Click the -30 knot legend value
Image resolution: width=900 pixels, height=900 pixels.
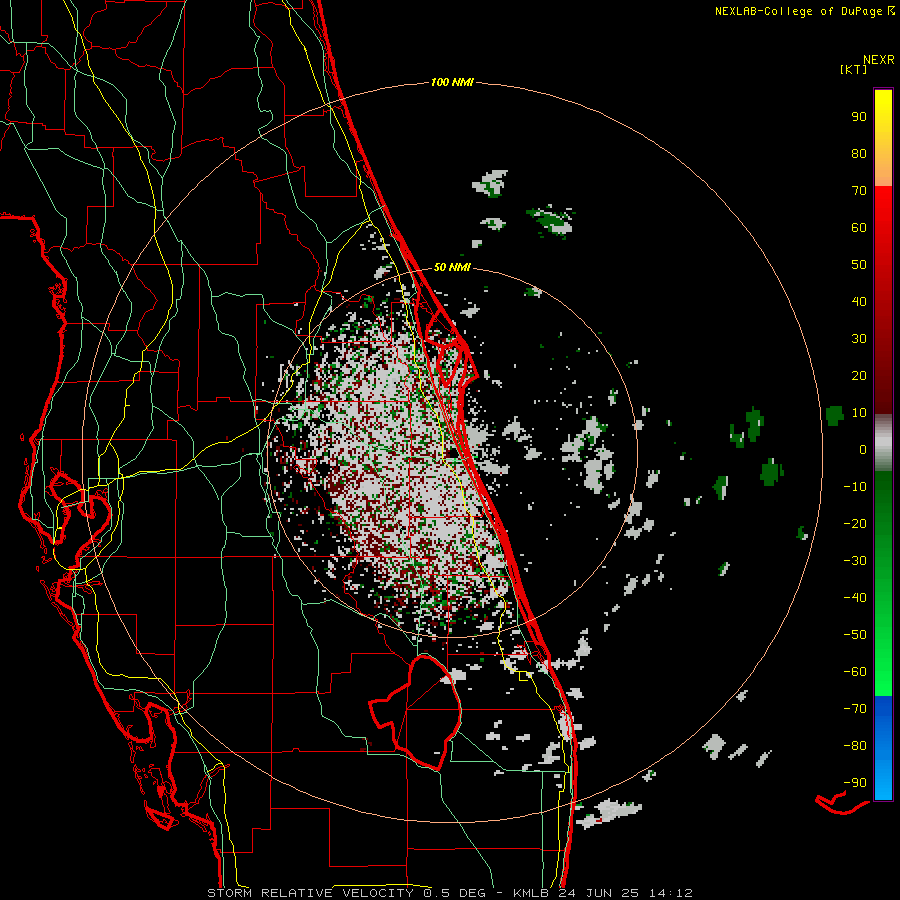[855, 561]
